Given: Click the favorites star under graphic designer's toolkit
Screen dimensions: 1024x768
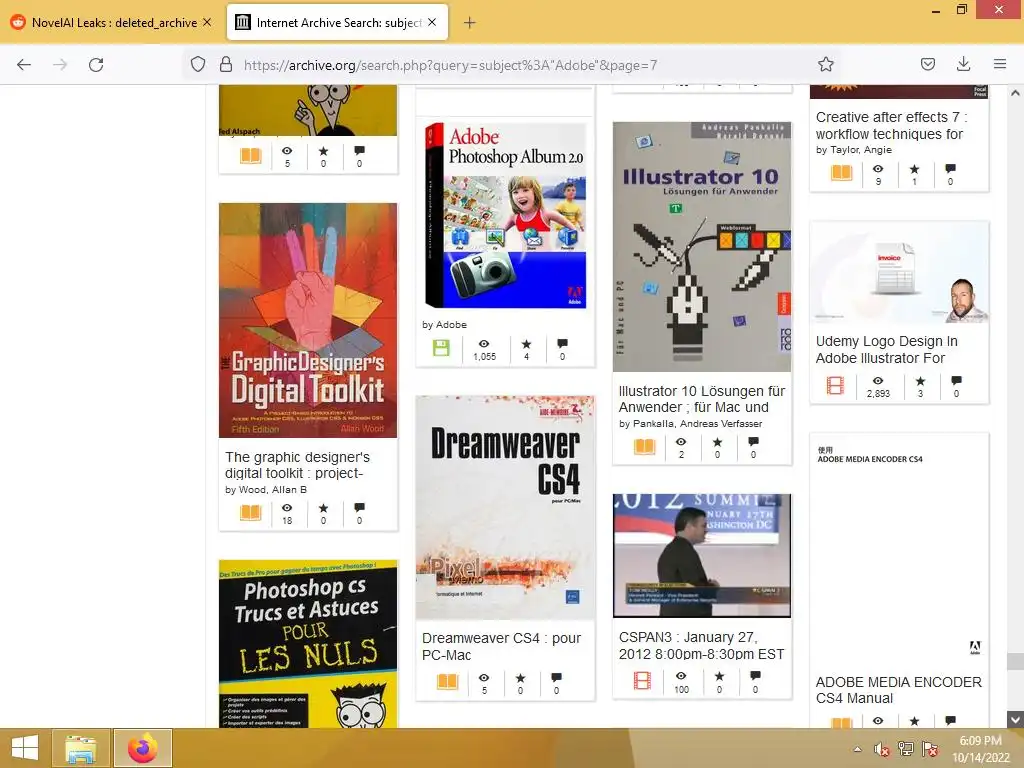Looking at the screenshot, I should point(323,508).
